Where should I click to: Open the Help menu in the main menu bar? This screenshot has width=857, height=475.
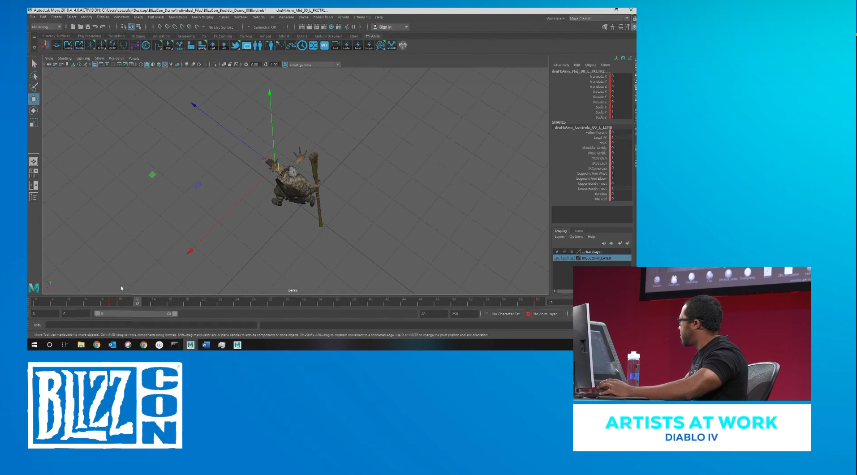[379, 17]
